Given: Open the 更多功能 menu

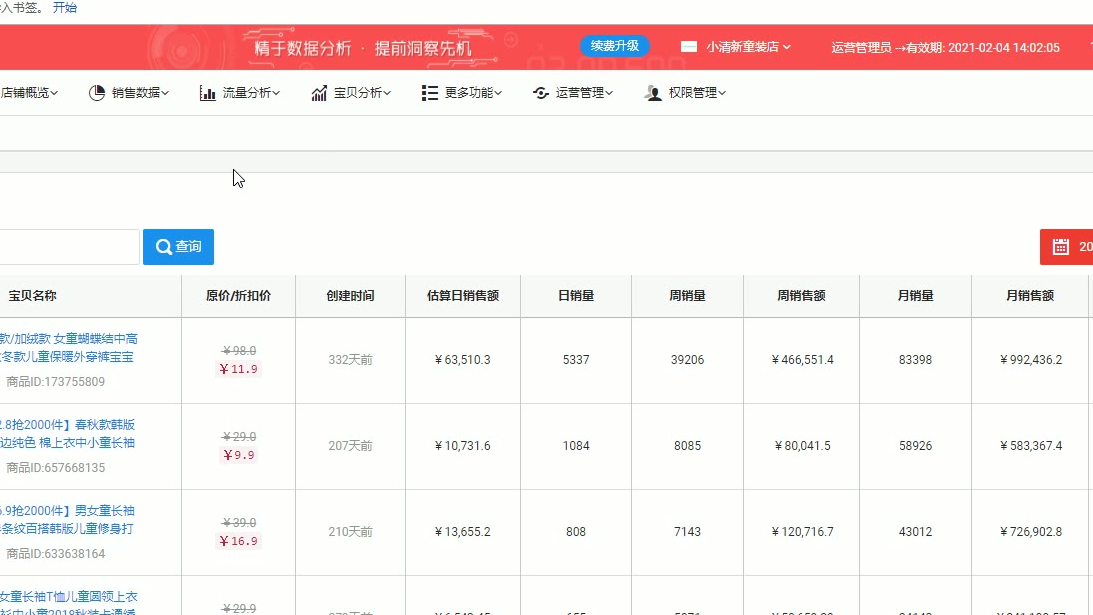Looking at the screenshot, I should [x=473, y=93].
